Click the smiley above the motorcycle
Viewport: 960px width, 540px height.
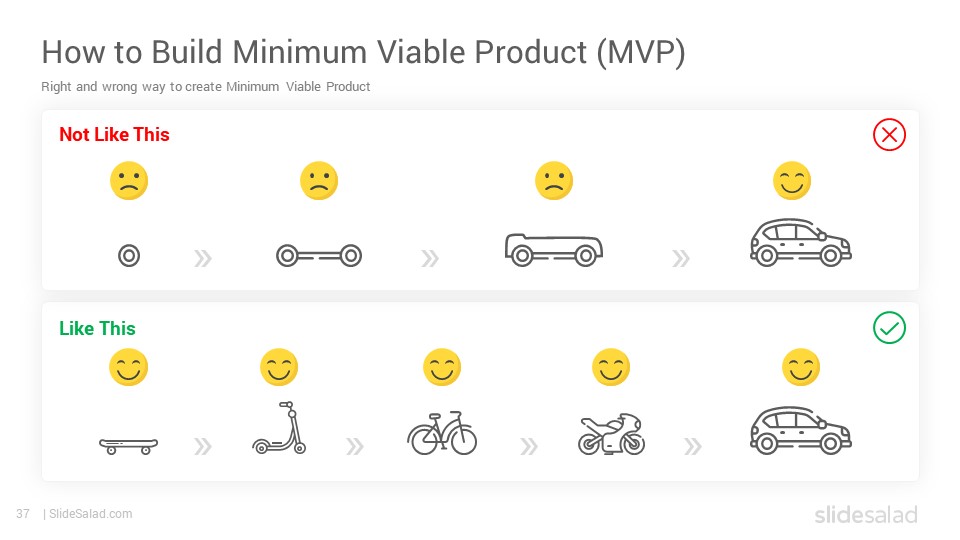611,367
